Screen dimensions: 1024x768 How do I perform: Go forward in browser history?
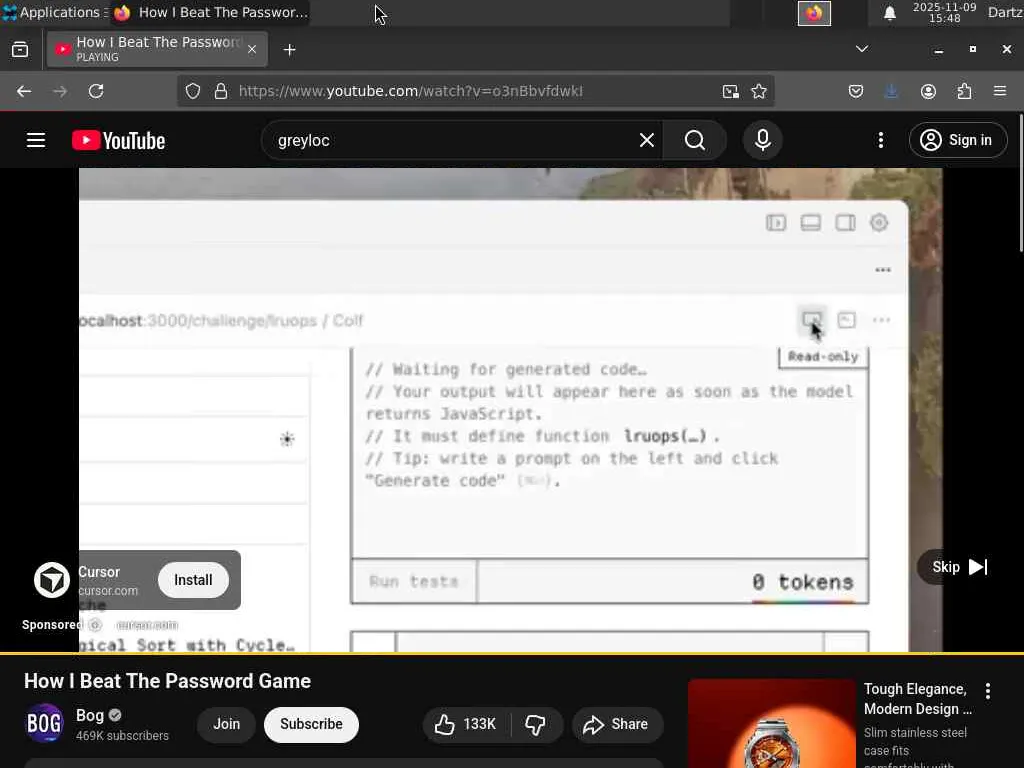pos(60,91)
